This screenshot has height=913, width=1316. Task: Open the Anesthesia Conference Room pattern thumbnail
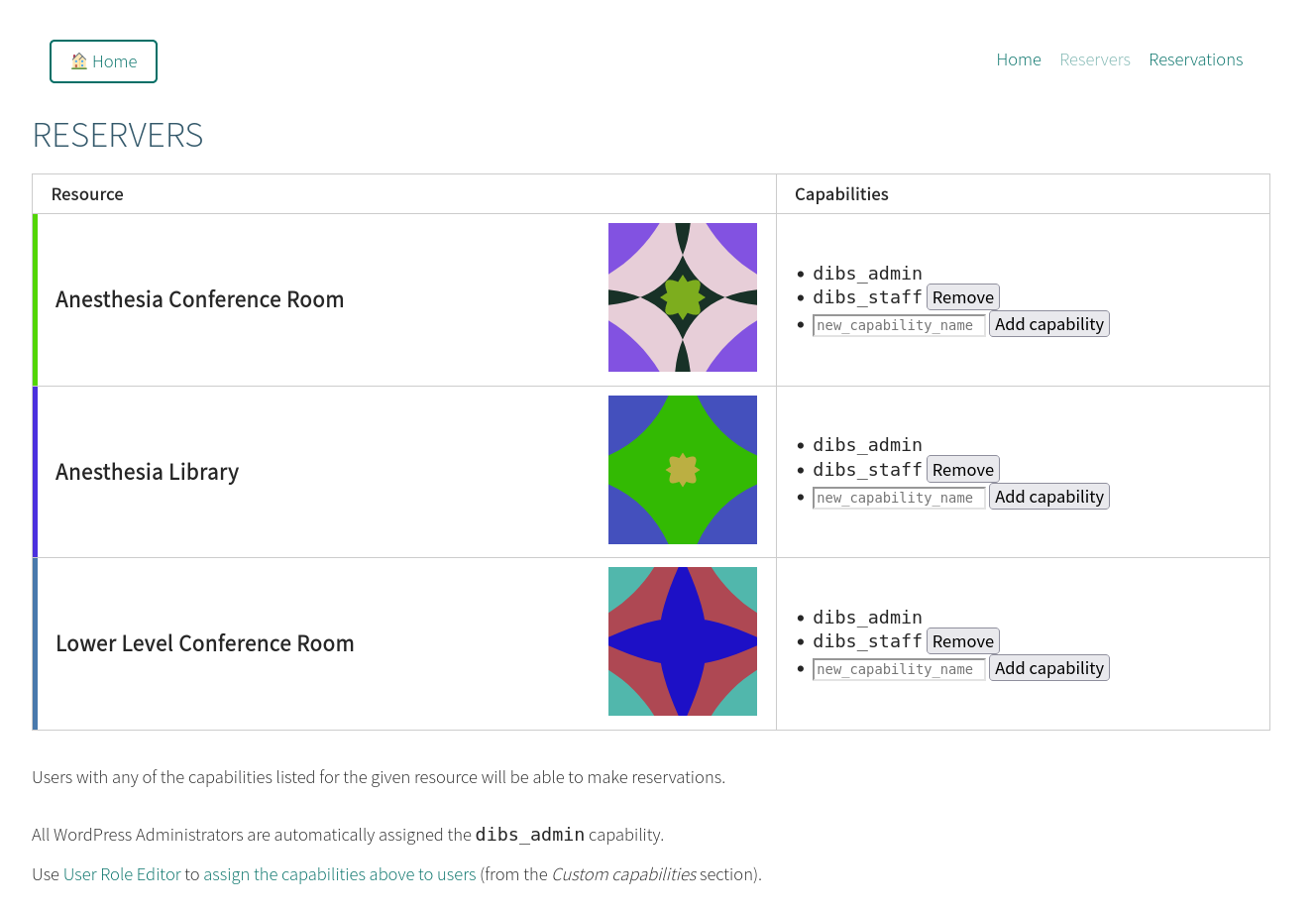(683, 297)
